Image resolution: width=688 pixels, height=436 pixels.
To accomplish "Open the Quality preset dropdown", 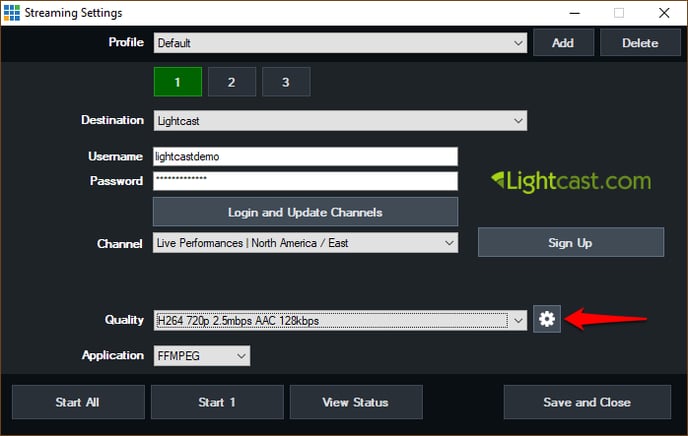I will (x=340, y=320).
